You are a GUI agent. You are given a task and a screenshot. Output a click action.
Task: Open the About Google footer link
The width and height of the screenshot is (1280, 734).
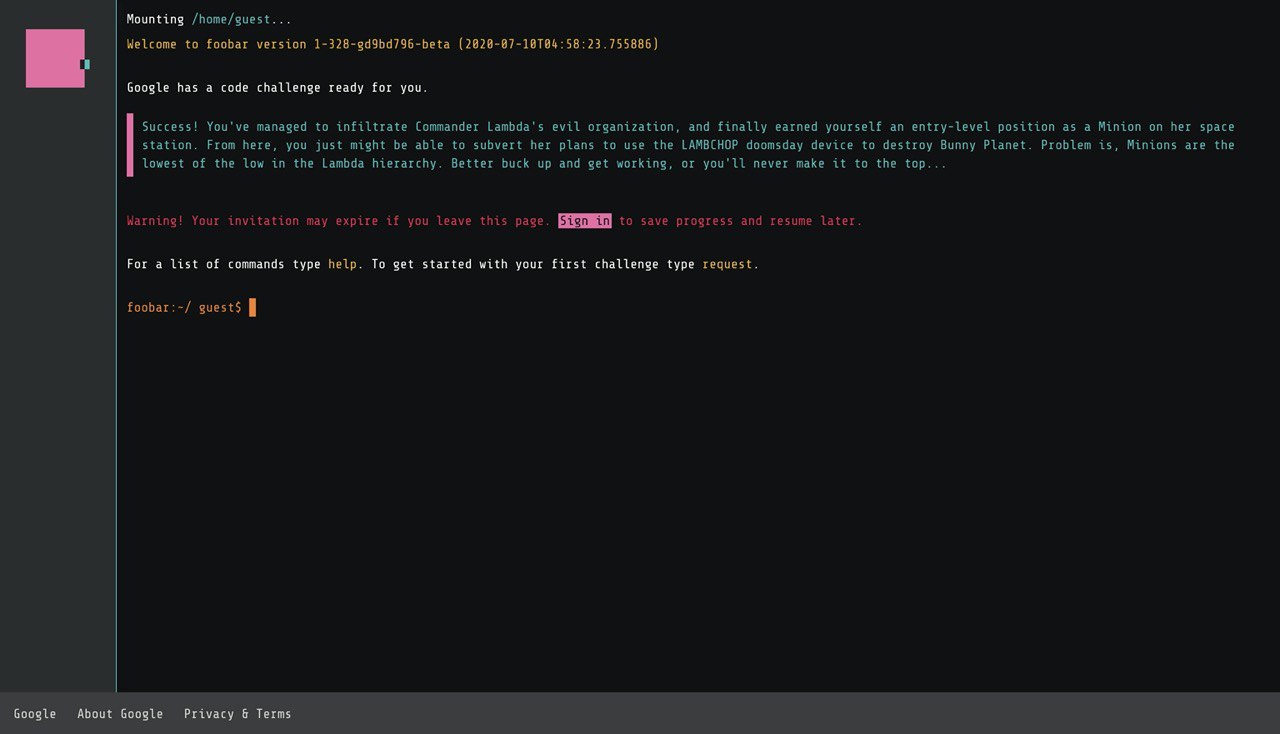tap(120, 714)
